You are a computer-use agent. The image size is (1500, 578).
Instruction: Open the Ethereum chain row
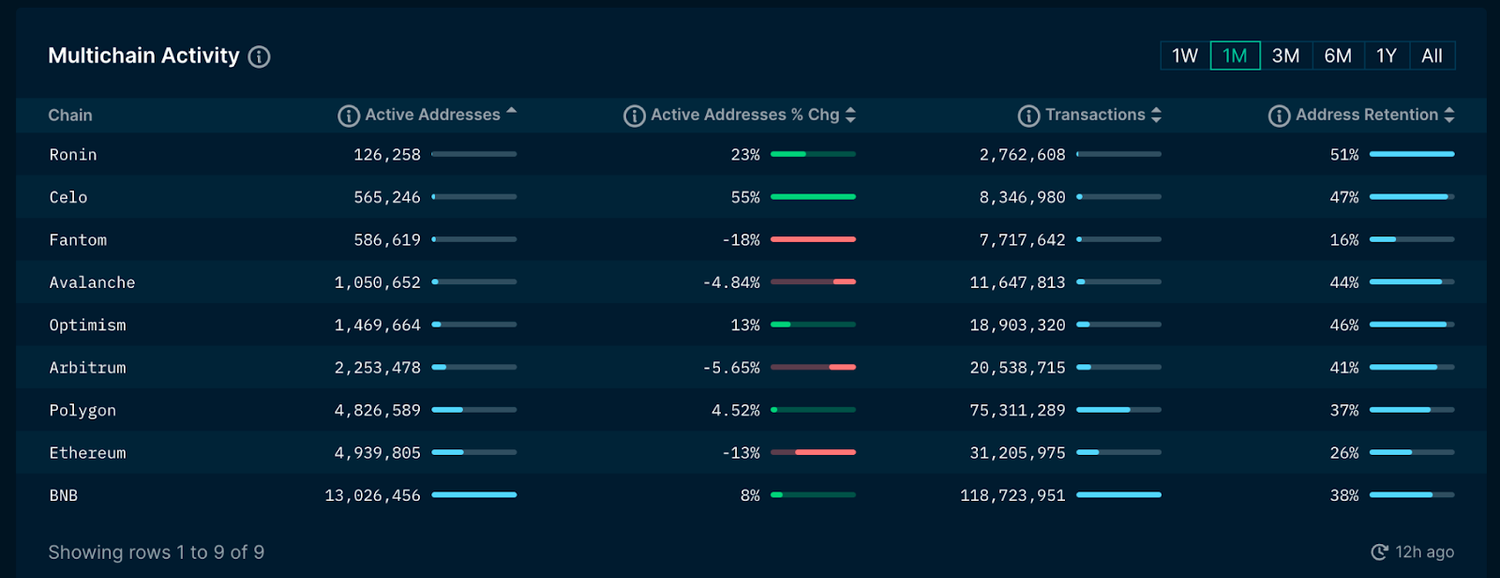tap(88, 453)
